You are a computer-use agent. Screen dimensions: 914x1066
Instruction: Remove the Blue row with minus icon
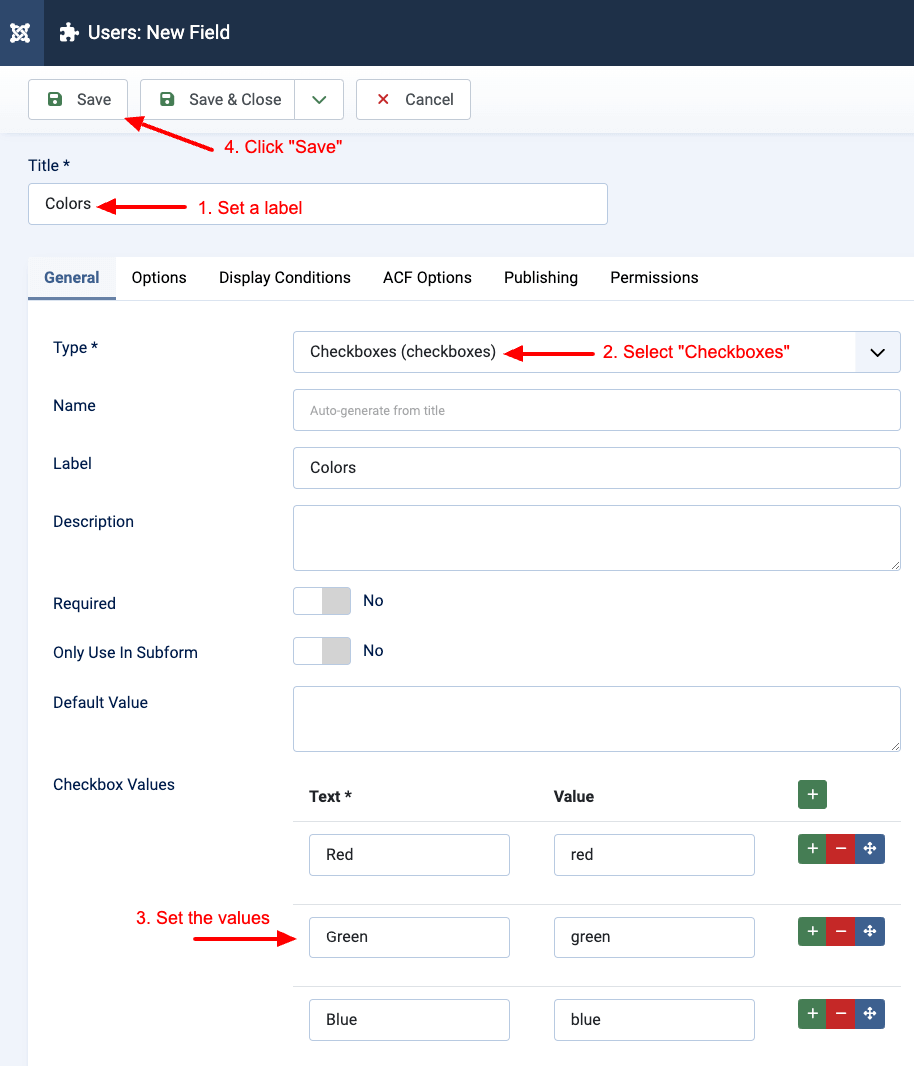tap(841, 1014)
